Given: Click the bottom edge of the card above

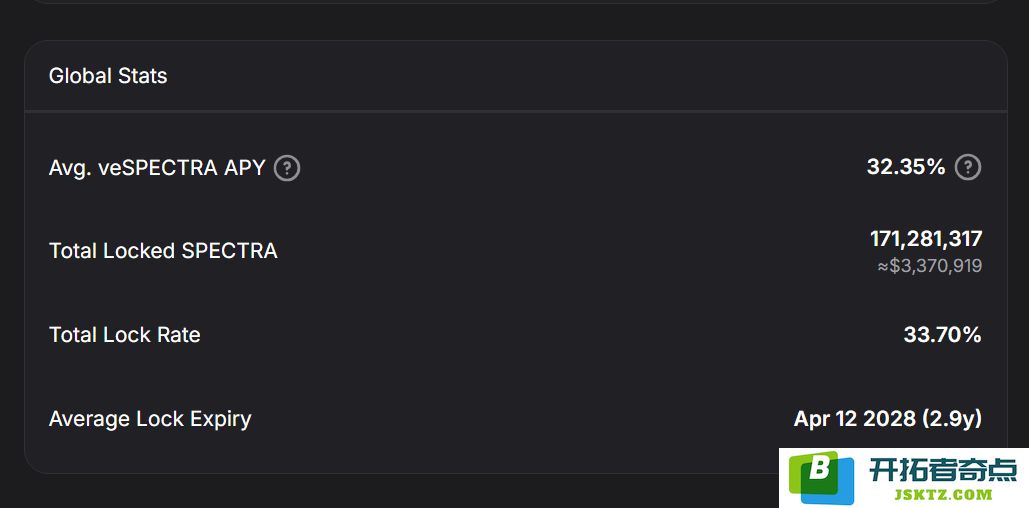Looking at the screenshot, I should coord(514,3).
